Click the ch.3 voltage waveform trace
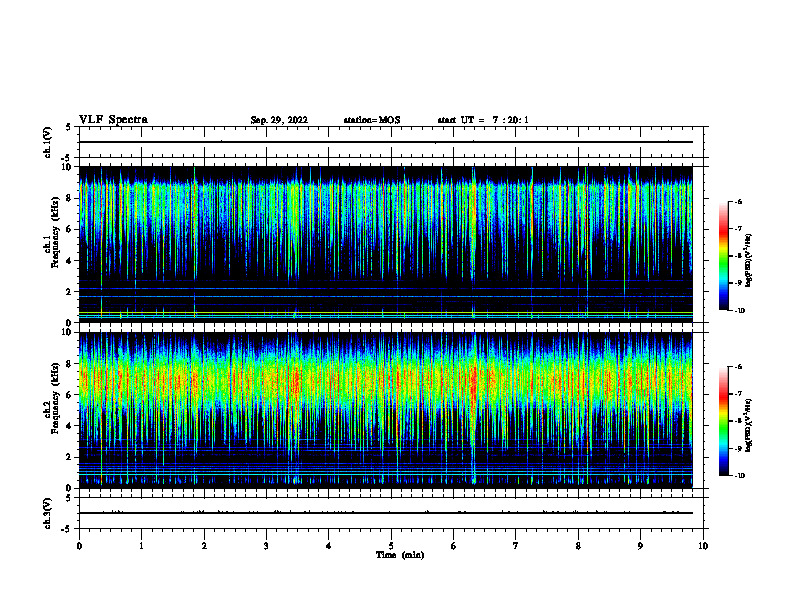 click(x=385, y=513)
